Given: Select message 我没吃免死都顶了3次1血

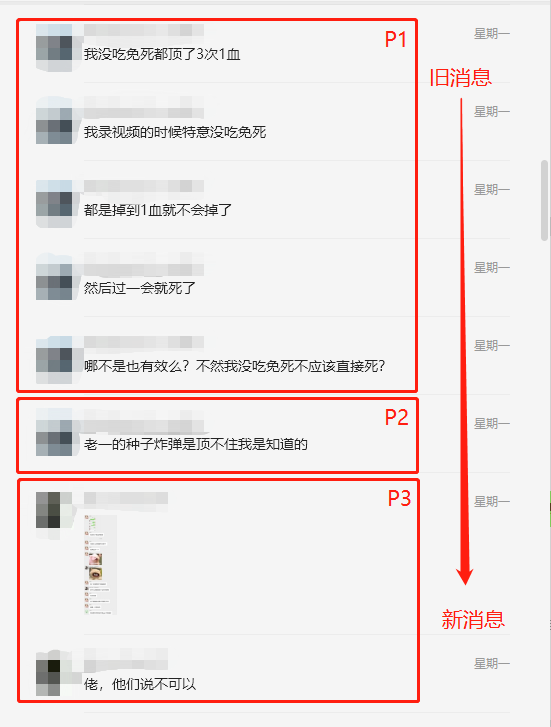Looking at the screenshot, I should [x=162, y=54].
